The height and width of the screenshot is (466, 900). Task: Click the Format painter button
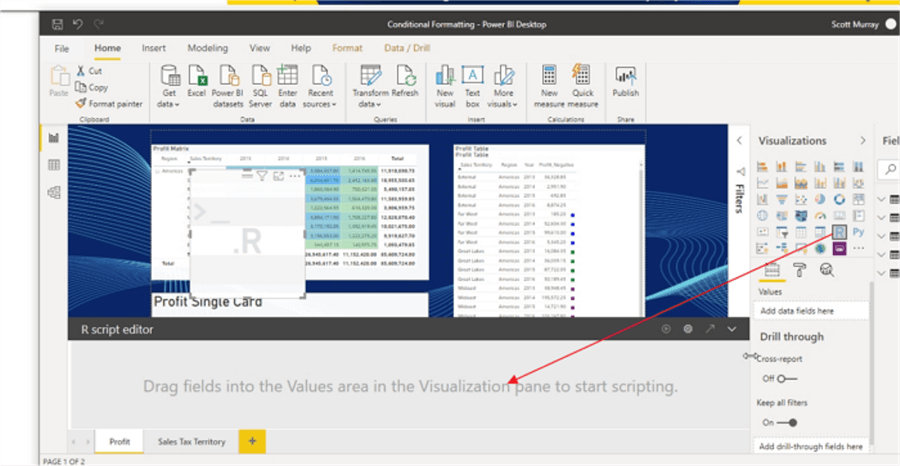point(108,103)
